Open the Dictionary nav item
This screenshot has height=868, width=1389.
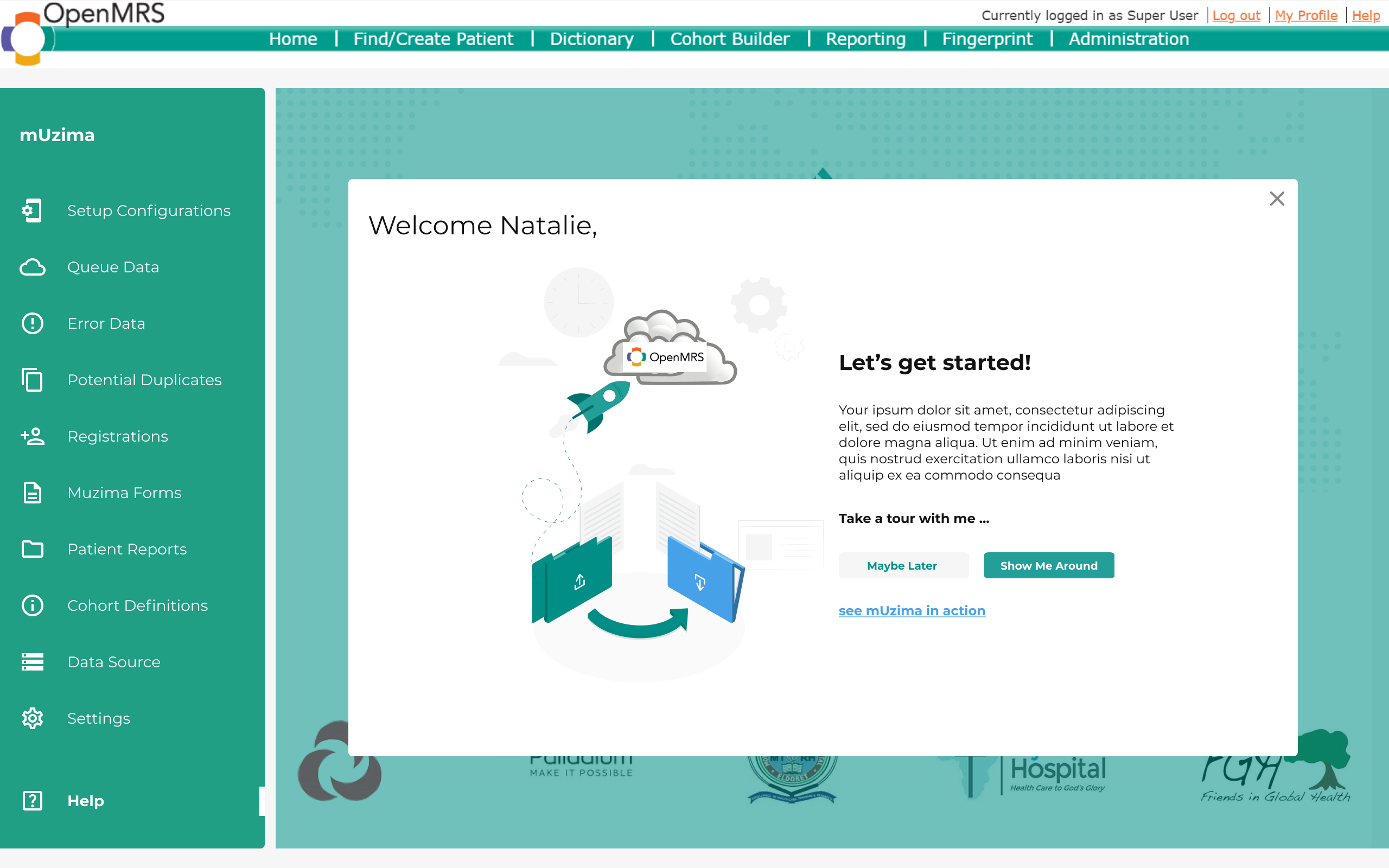591,39
